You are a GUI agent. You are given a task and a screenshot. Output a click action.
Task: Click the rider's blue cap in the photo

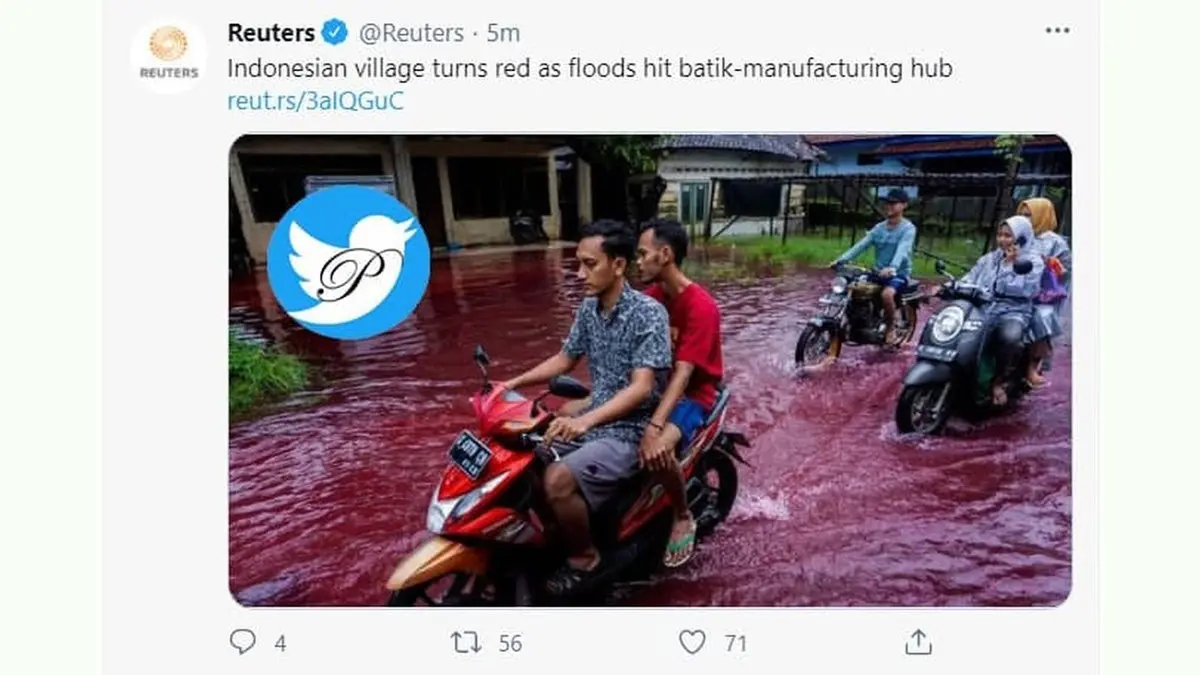895,196
